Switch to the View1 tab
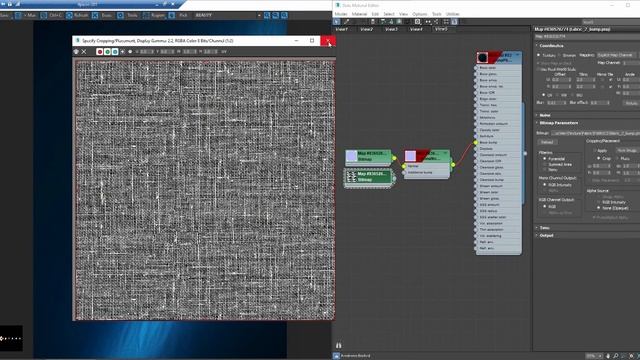Image resolution: width=640 pixels, height=360 pixels. point(342,29)
